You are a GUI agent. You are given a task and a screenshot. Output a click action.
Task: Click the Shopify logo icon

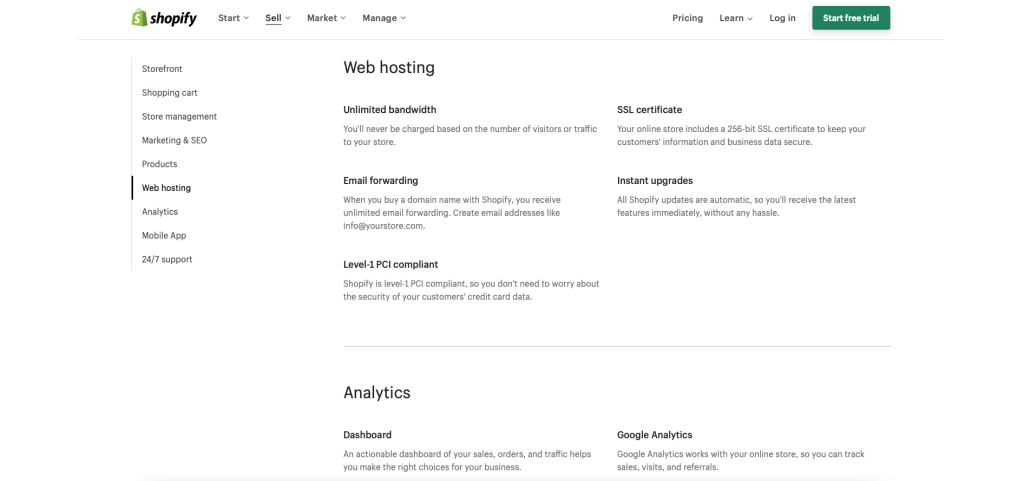(x=139, y=18)
